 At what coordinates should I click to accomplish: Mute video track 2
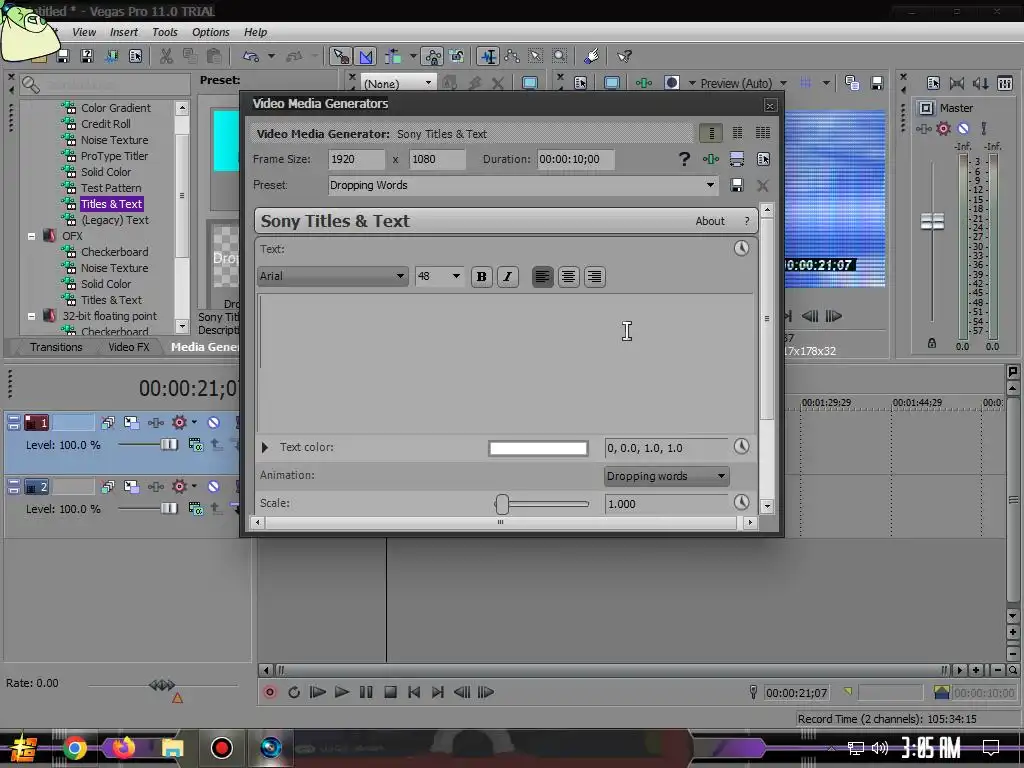pos(213,487)
